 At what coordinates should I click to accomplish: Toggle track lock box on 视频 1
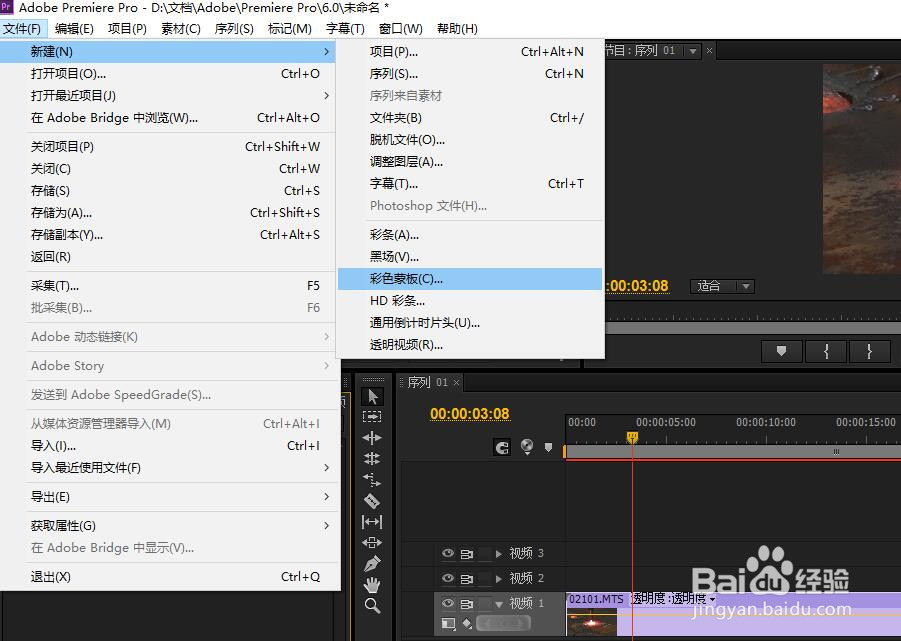coord(484,604)
